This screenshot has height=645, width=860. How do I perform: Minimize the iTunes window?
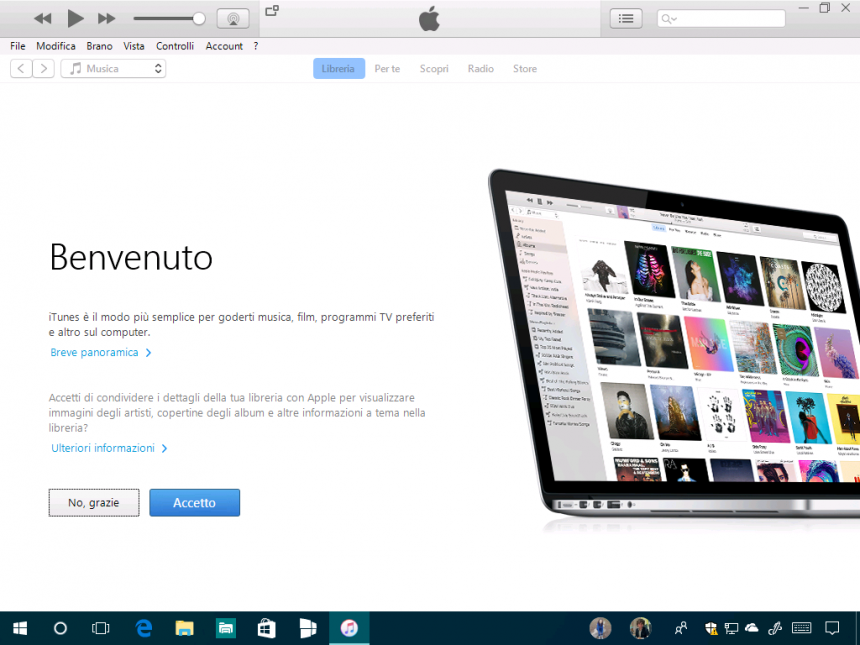pyautogui.click(x=804, y=8)
